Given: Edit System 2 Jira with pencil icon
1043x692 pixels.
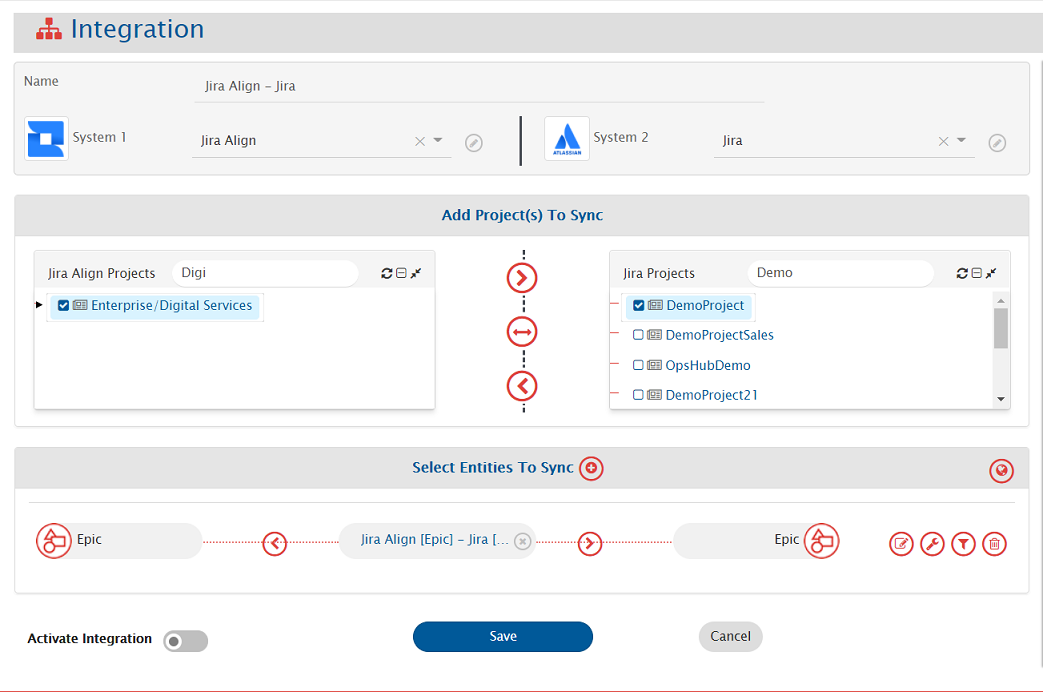Looking at the screenshot, I should 997,143.
